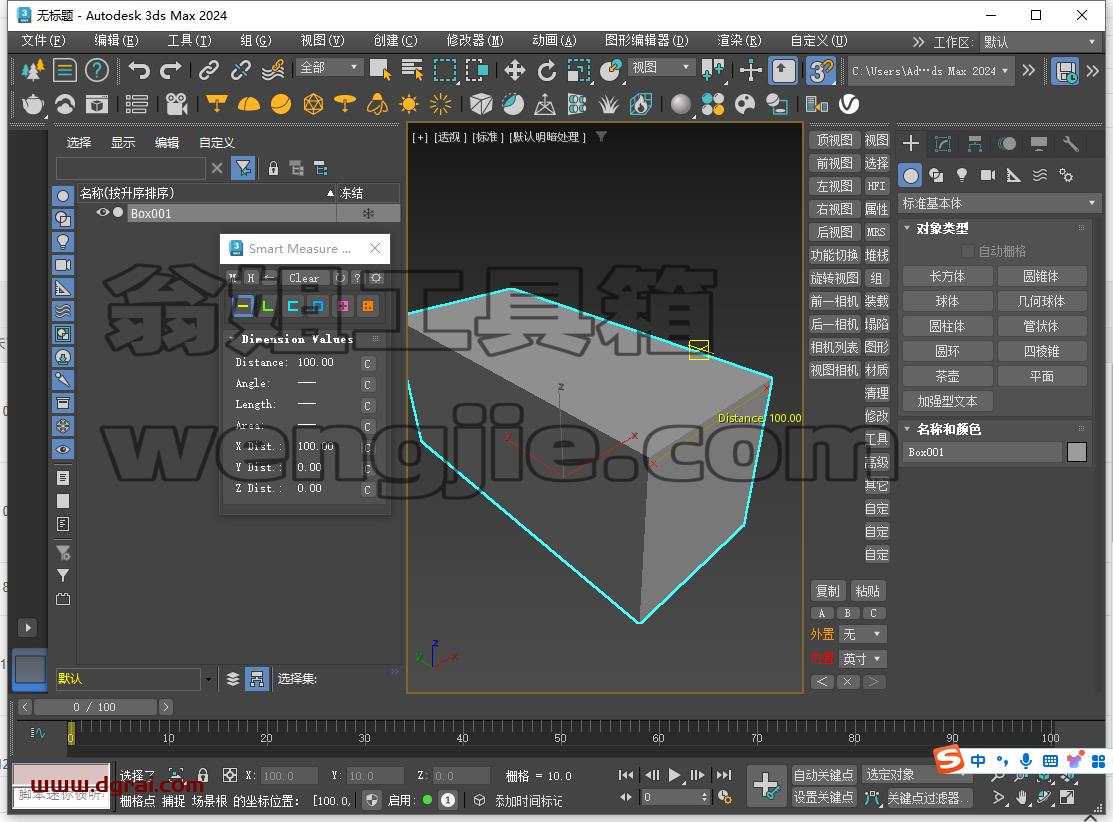Toggle Geometry category in Create panel

coord(911,175)
